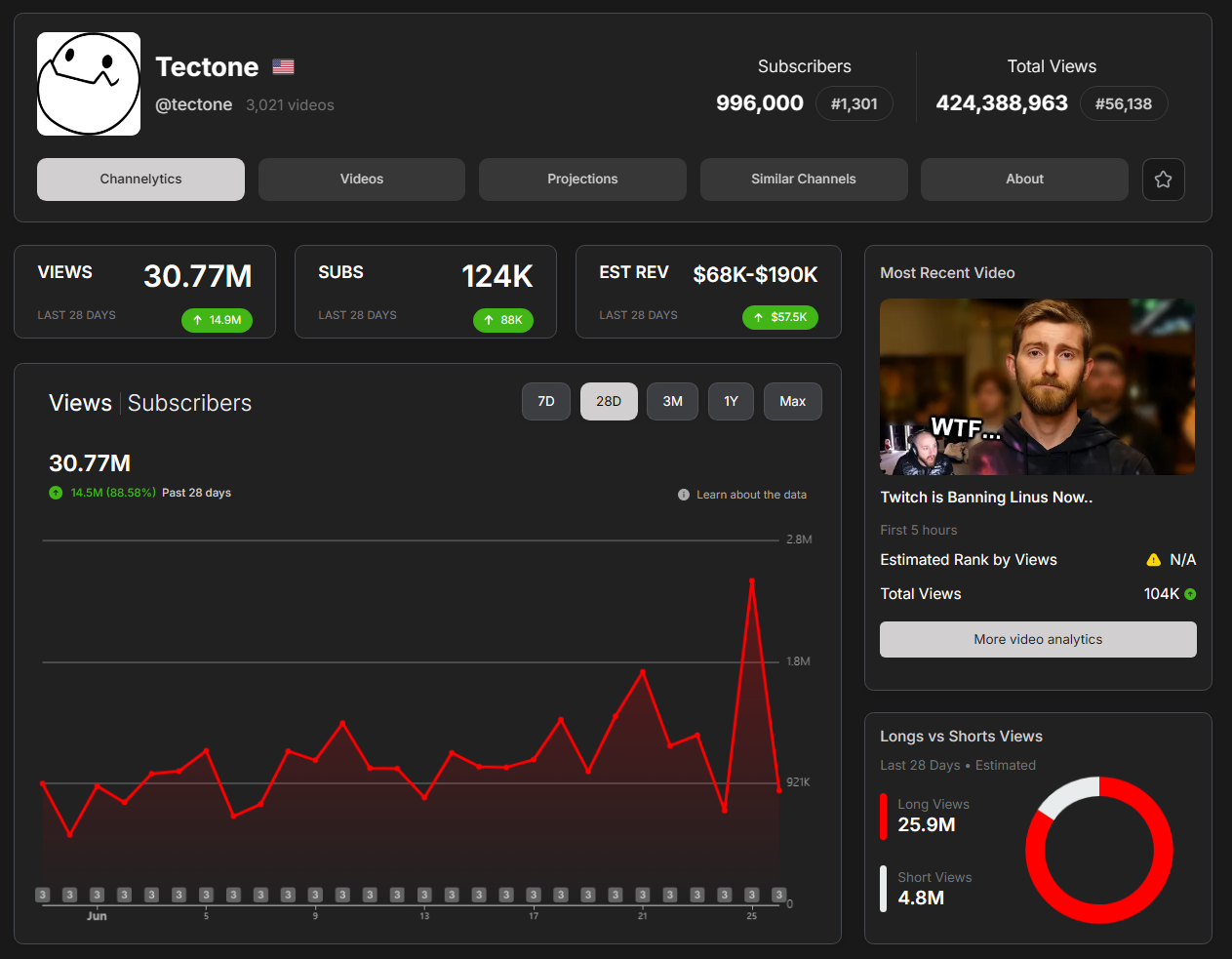Click the green 88K subs change badge

[503, 320]
